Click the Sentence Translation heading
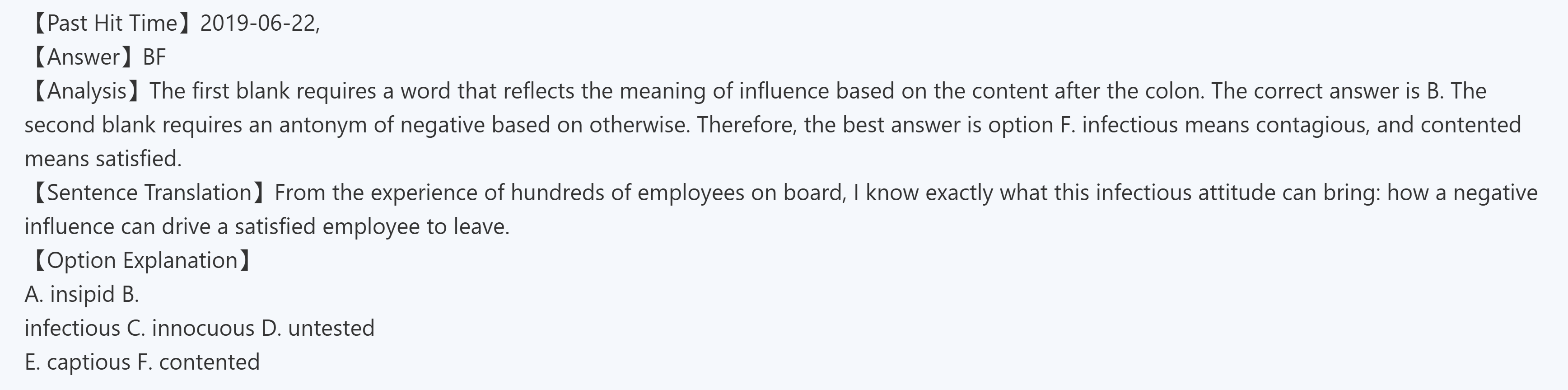 [149, 193]
